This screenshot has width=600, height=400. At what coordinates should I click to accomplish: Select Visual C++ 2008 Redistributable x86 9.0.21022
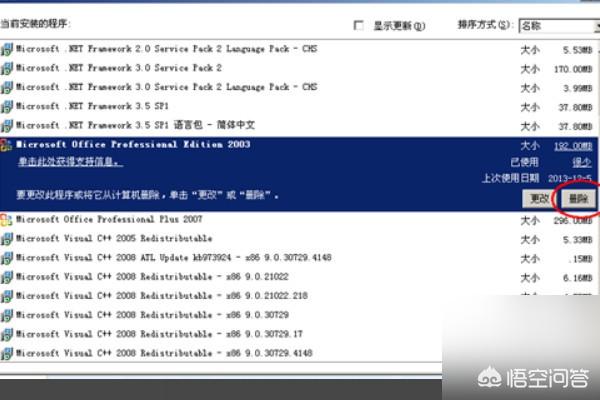coord(152,277)
